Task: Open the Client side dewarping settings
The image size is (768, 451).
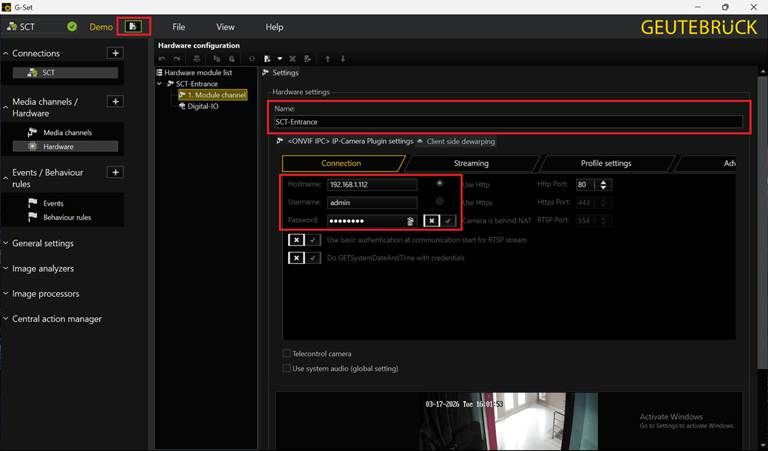Action: click(x=456, y=141)
